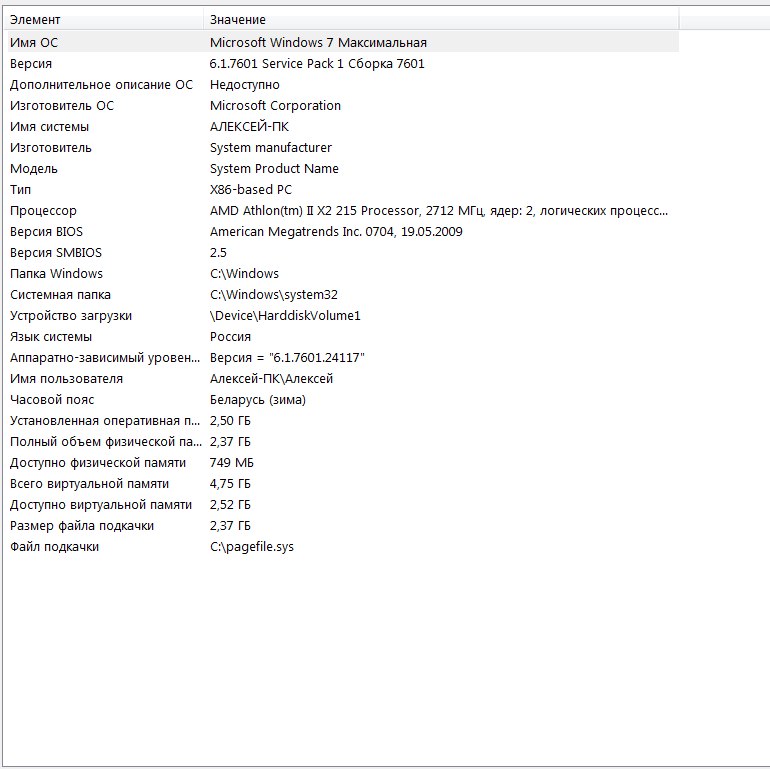Click the "Значение" column header
The image size is (770, 769).
[238, 20]
